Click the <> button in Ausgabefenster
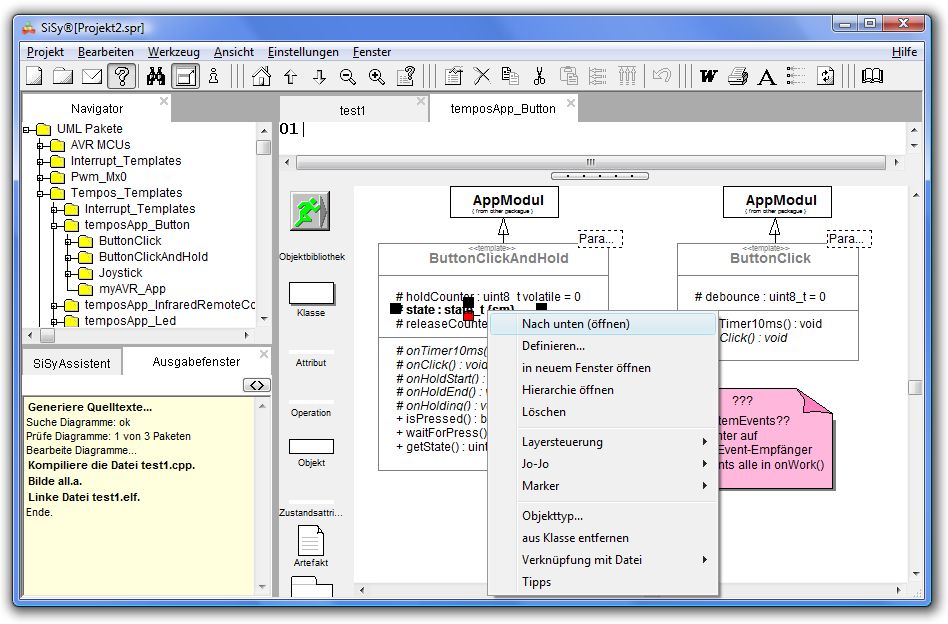This screenshot has height=624, width=948. tap(257, 385)
